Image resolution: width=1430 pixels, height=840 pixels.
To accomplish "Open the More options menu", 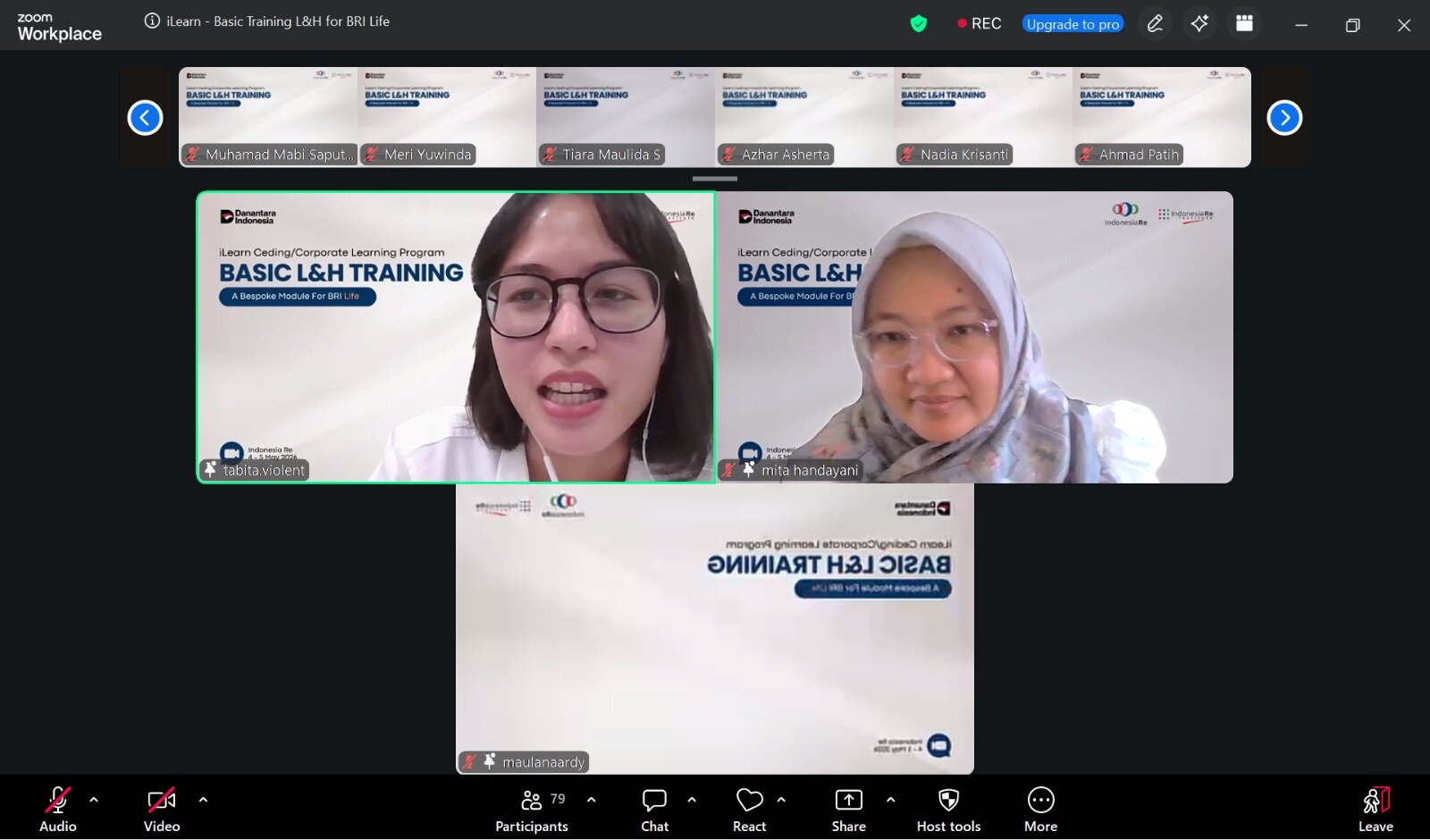I will coord(1040,810).
